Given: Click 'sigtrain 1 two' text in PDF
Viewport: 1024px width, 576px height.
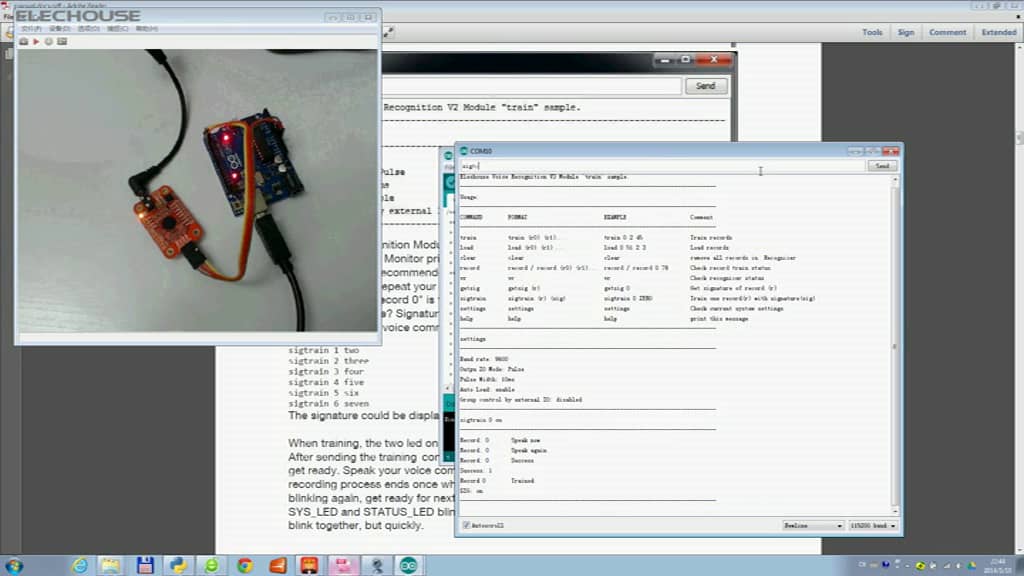Looking at the screenshot, I should click(x=324, y=351).
